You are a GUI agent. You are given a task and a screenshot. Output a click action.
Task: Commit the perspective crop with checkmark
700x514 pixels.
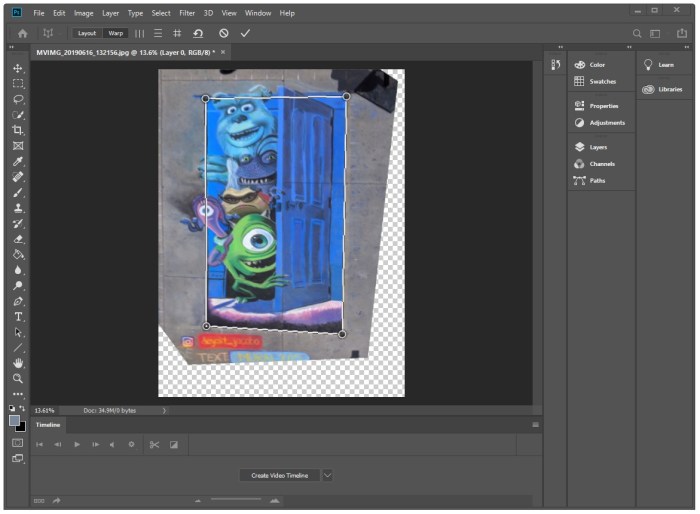[x=245, y=33]
